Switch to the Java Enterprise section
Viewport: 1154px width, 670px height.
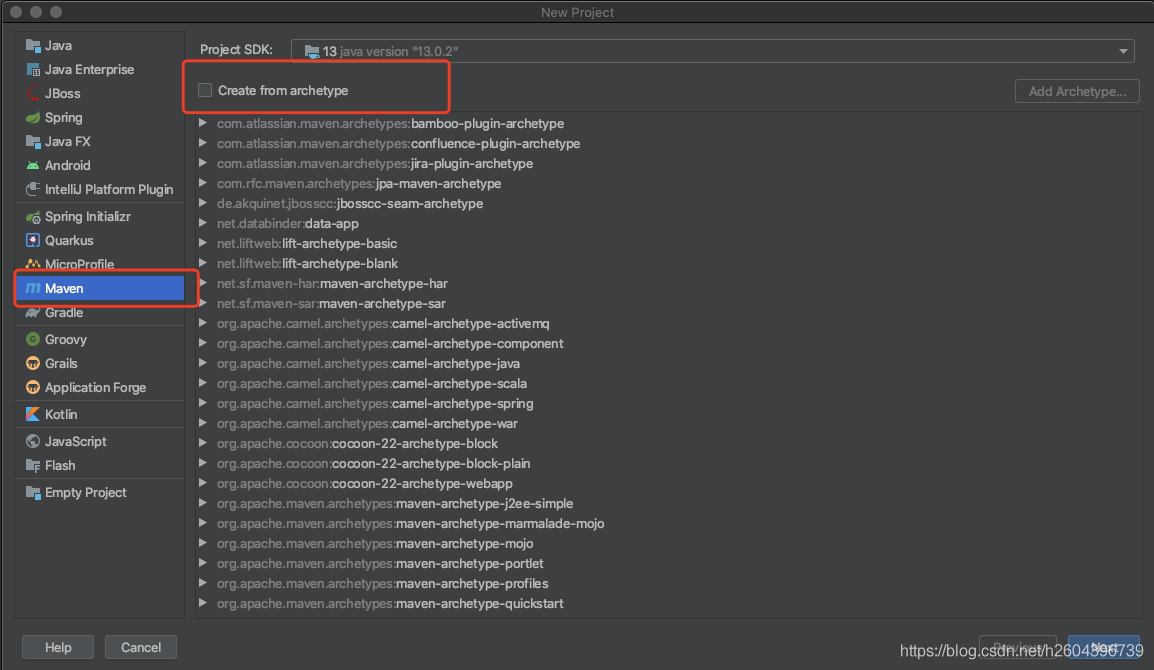[85, 69]
